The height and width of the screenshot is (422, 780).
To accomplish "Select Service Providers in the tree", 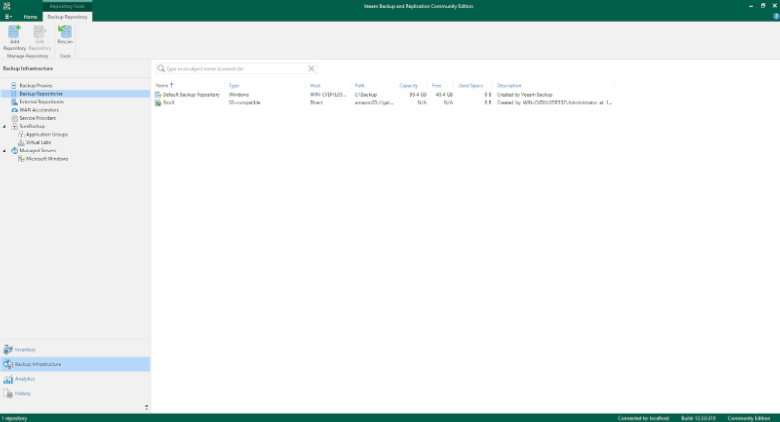I will (38, 118).
